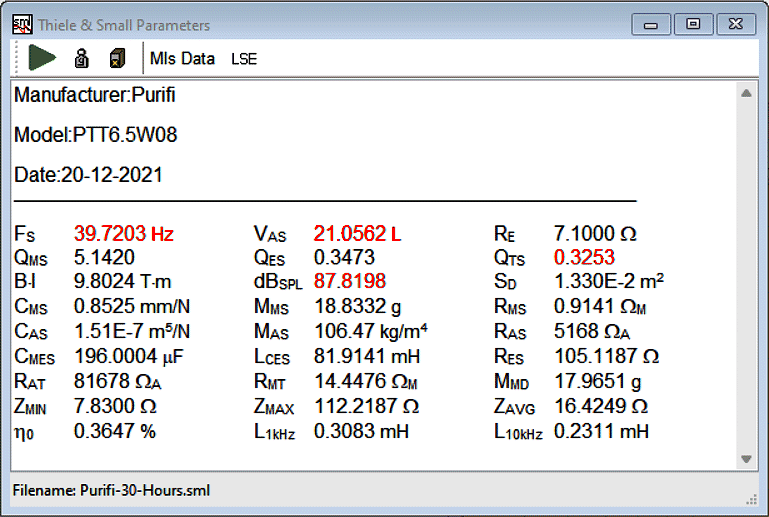Maximize the Thiele & Small Parameters window
This screenshot has width=769, height=517.
(693, 25)
